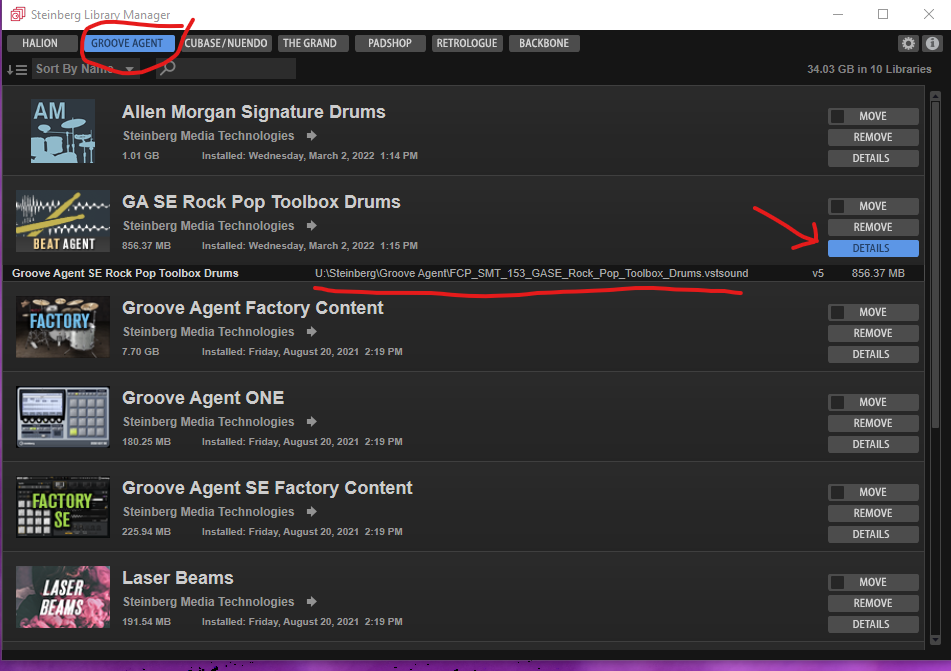
Task: Remove the Laser Beams library
Action: [x=873, y=603]
